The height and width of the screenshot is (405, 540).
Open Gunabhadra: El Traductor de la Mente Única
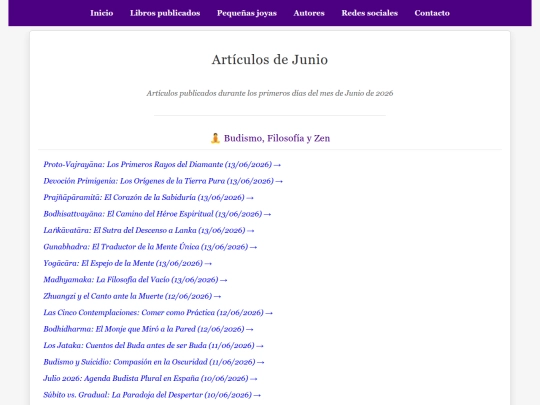[150, 247]
